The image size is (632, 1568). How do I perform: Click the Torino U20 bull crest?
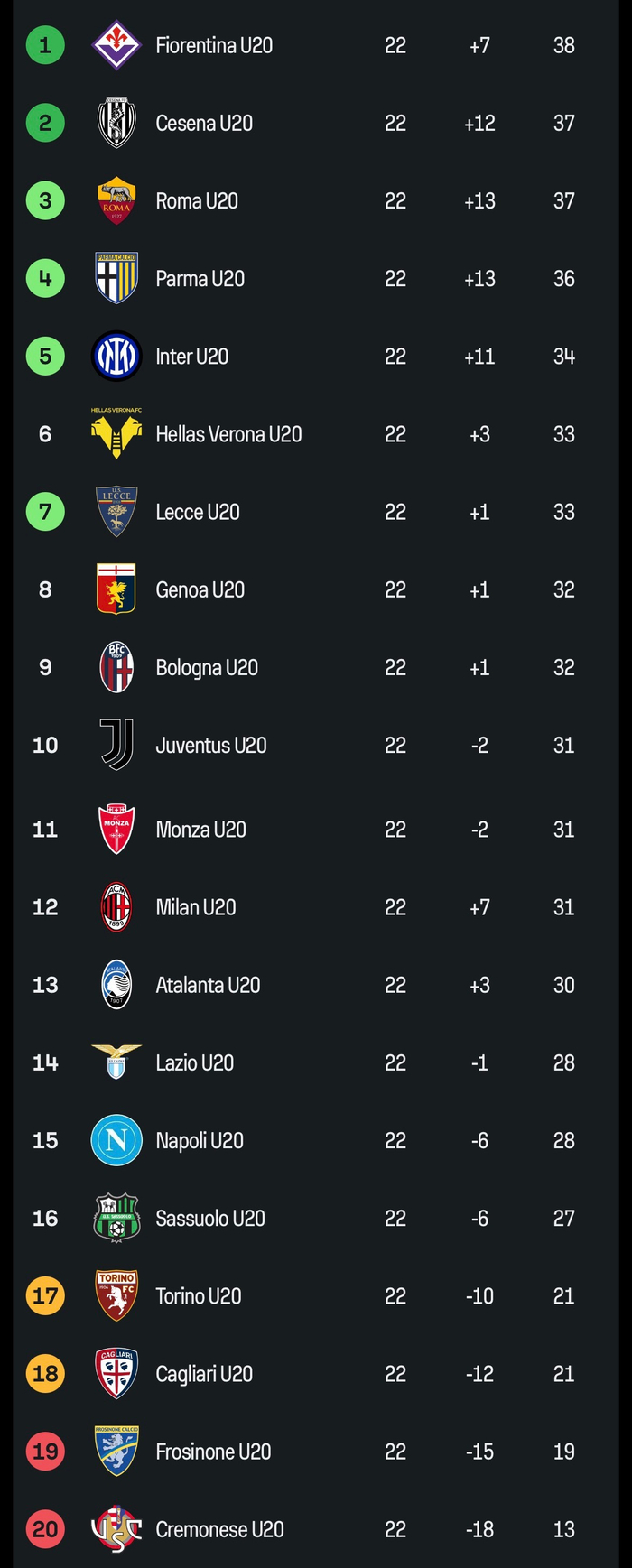tap(116, 1295)
